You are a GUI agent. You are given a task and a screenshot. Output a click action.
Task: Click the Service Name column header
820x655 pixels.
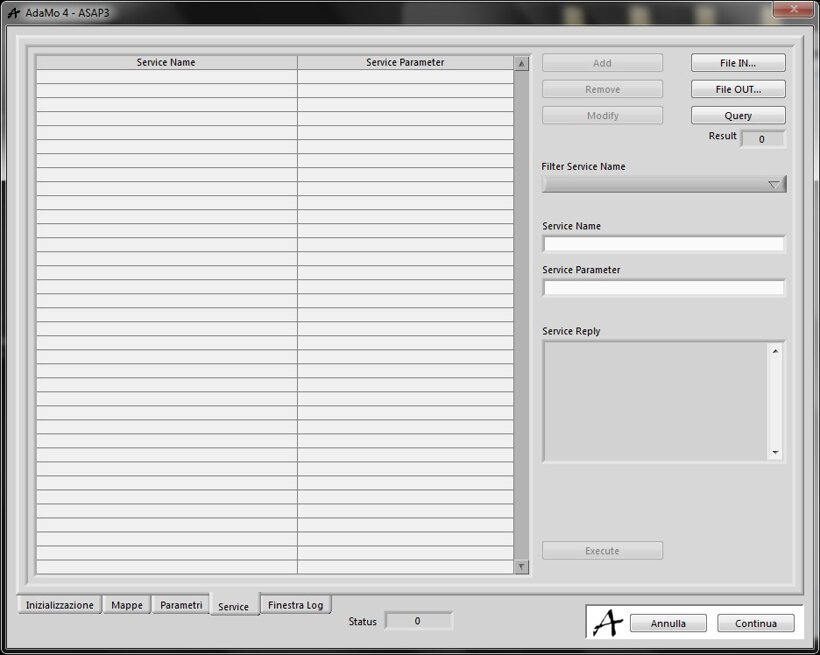[166, 62]
